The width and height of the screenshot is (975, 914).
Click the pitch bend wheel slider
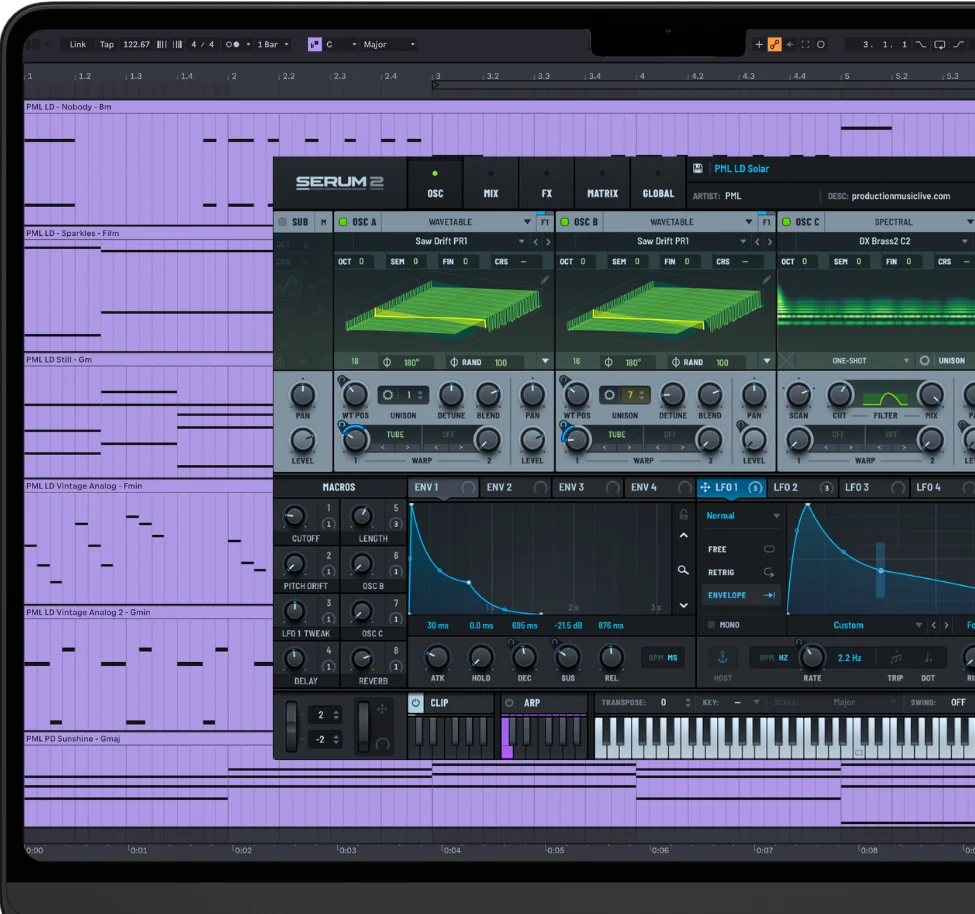[292, 726]
